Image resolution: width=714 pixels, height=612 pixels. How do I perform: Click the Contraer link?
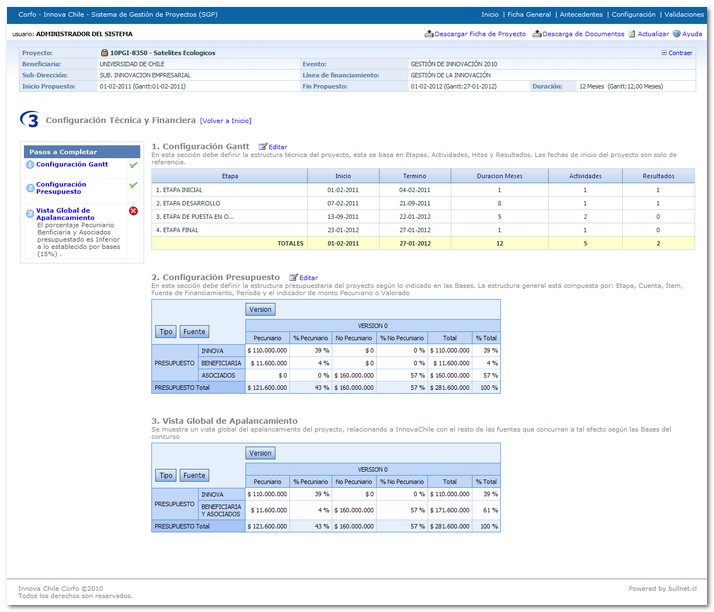pos(680,53)
